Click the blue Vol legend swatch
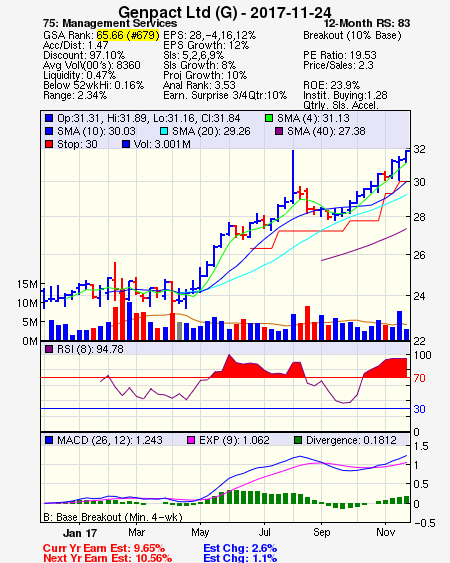450x563 pixels. [x=126, y=144]
